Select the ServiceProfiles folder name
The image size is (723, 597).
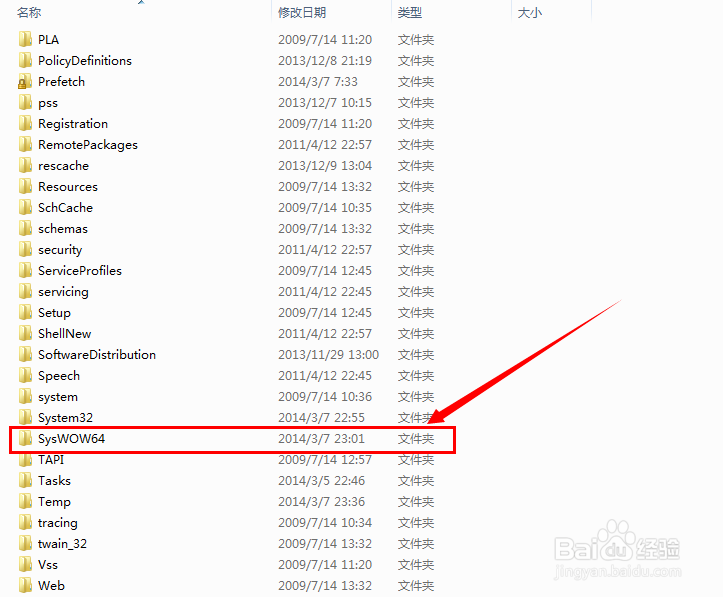point(80,271)
